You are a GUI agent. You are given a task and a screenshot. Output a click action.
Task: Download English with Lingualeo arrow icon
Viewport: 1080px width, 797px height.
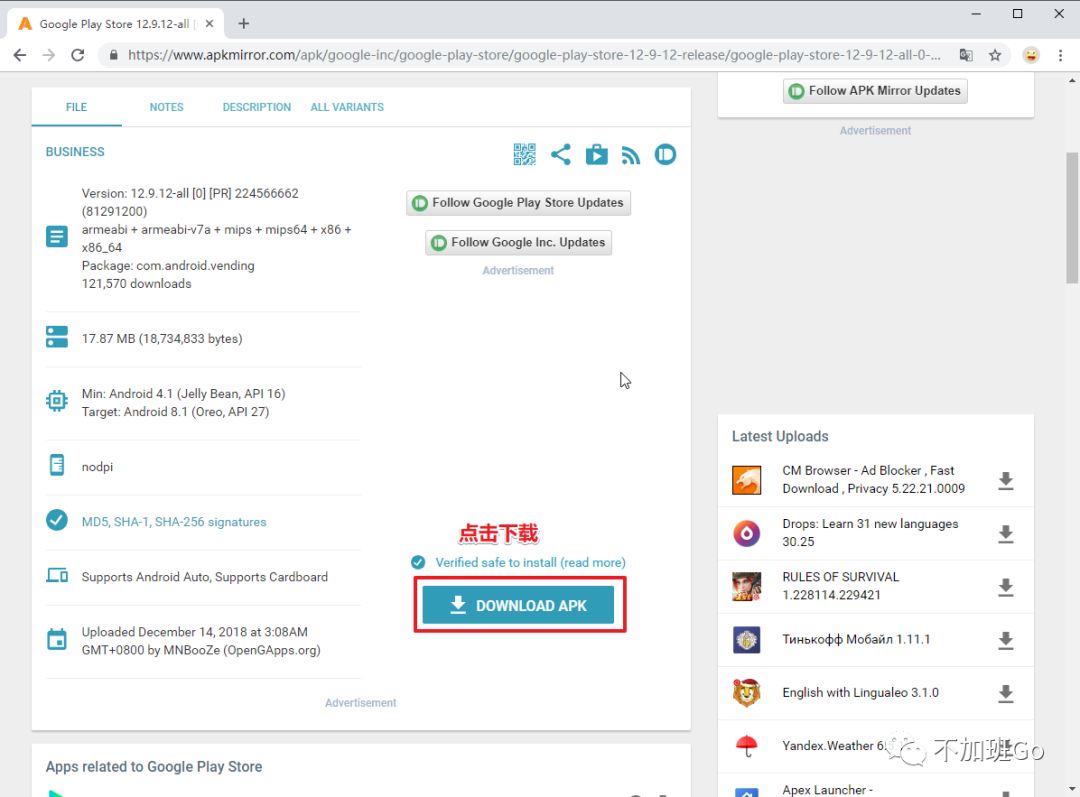tap(1006, 694)
